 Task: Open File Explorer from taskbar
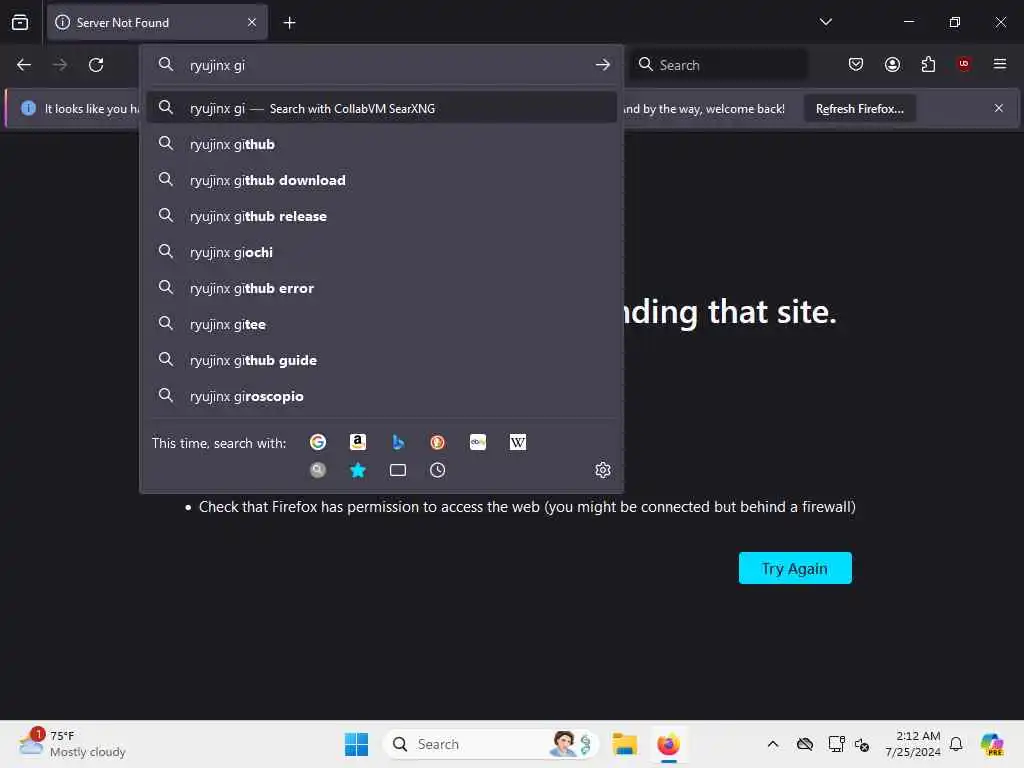pyautogui.click(x=624, y=744)
